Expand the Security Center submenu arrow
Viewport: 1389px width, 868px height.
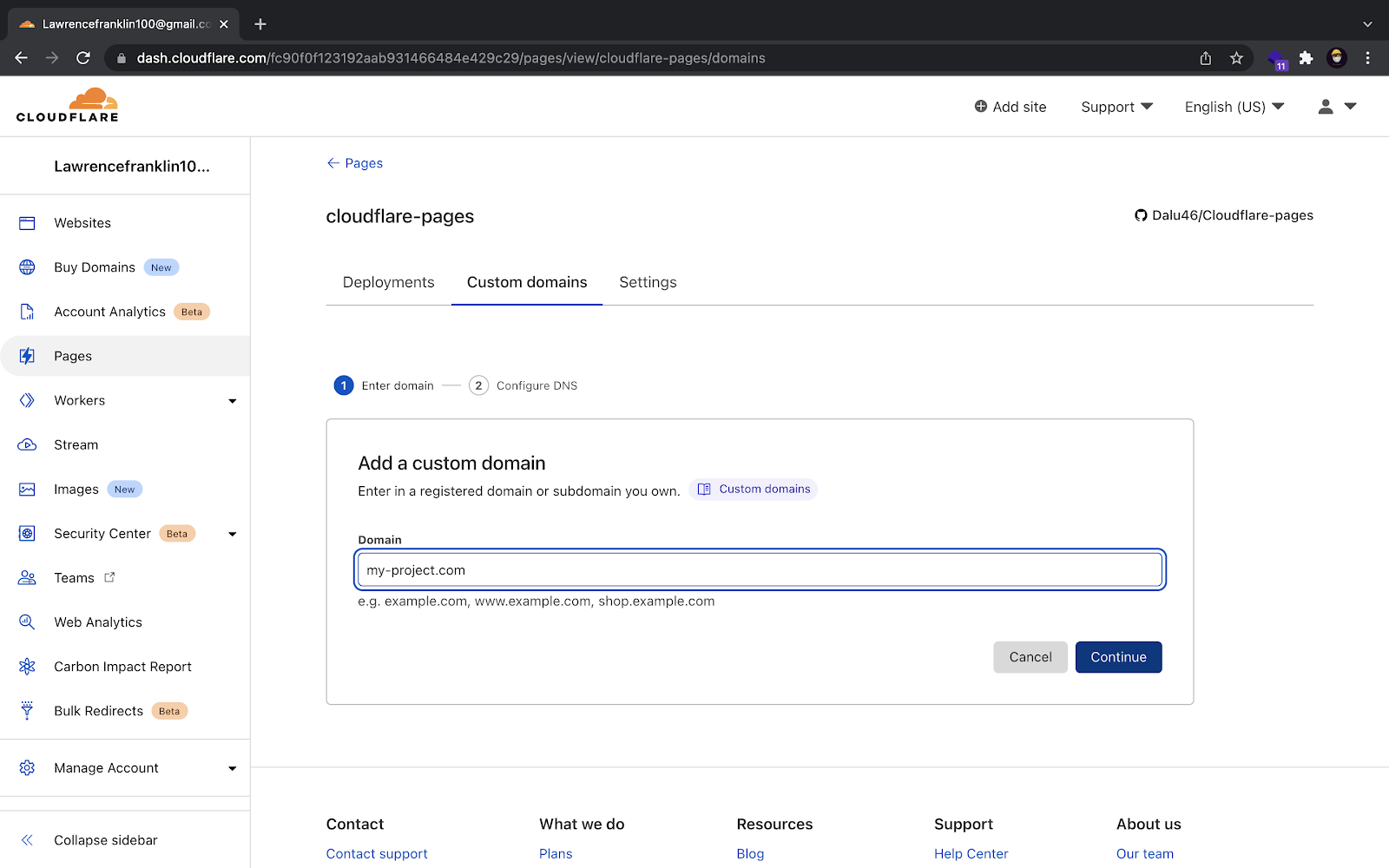tap(232, 534)
